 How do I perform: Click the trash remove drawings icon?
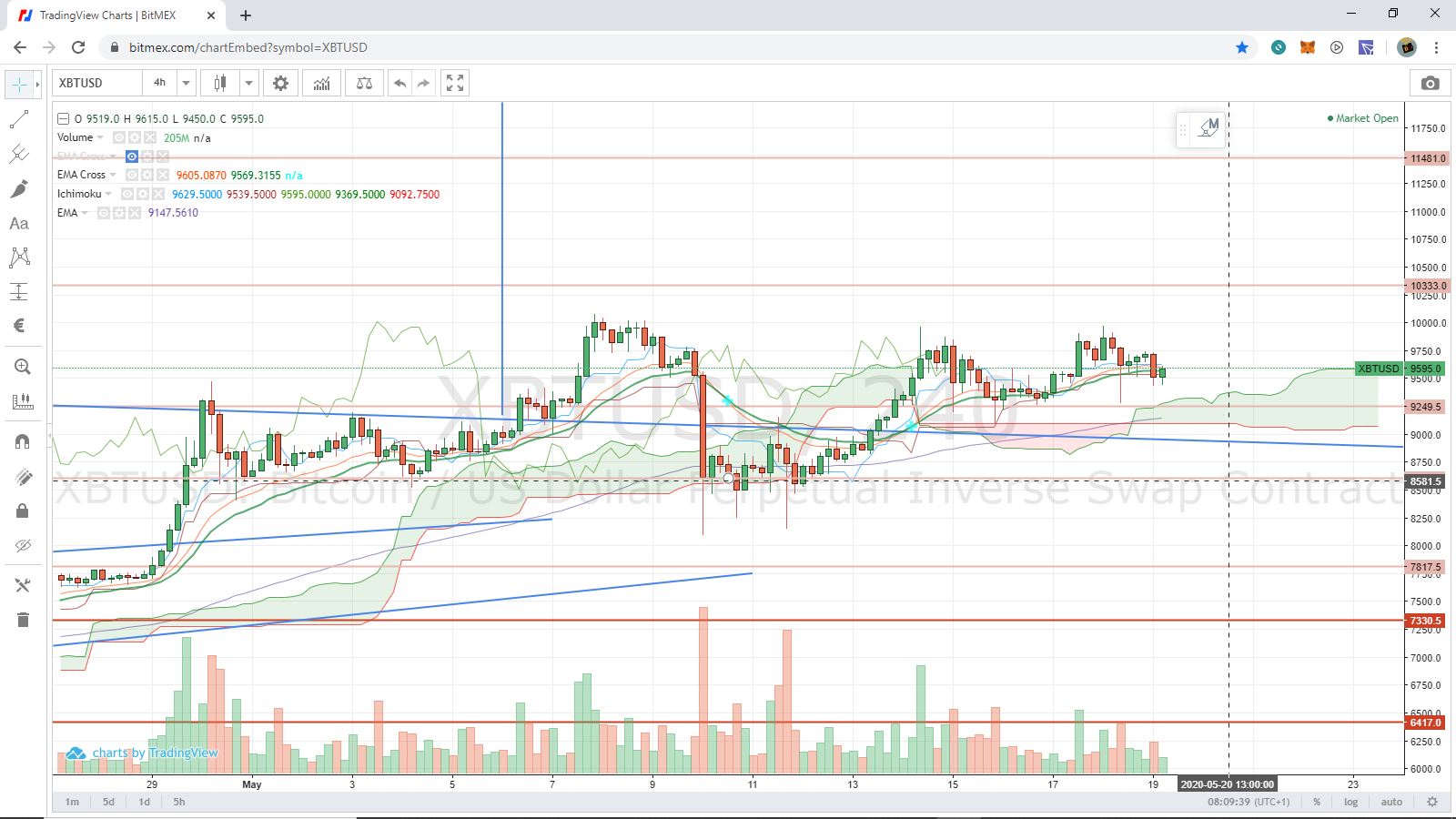(23, 620)
